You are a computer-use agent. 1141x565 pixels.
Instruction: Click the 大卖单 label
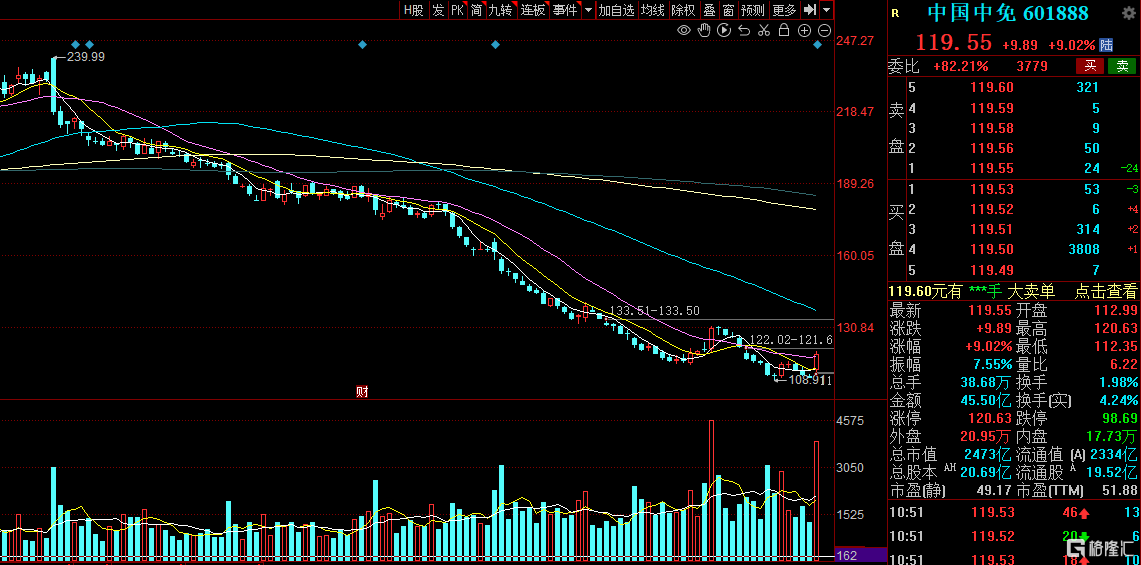1031,292
